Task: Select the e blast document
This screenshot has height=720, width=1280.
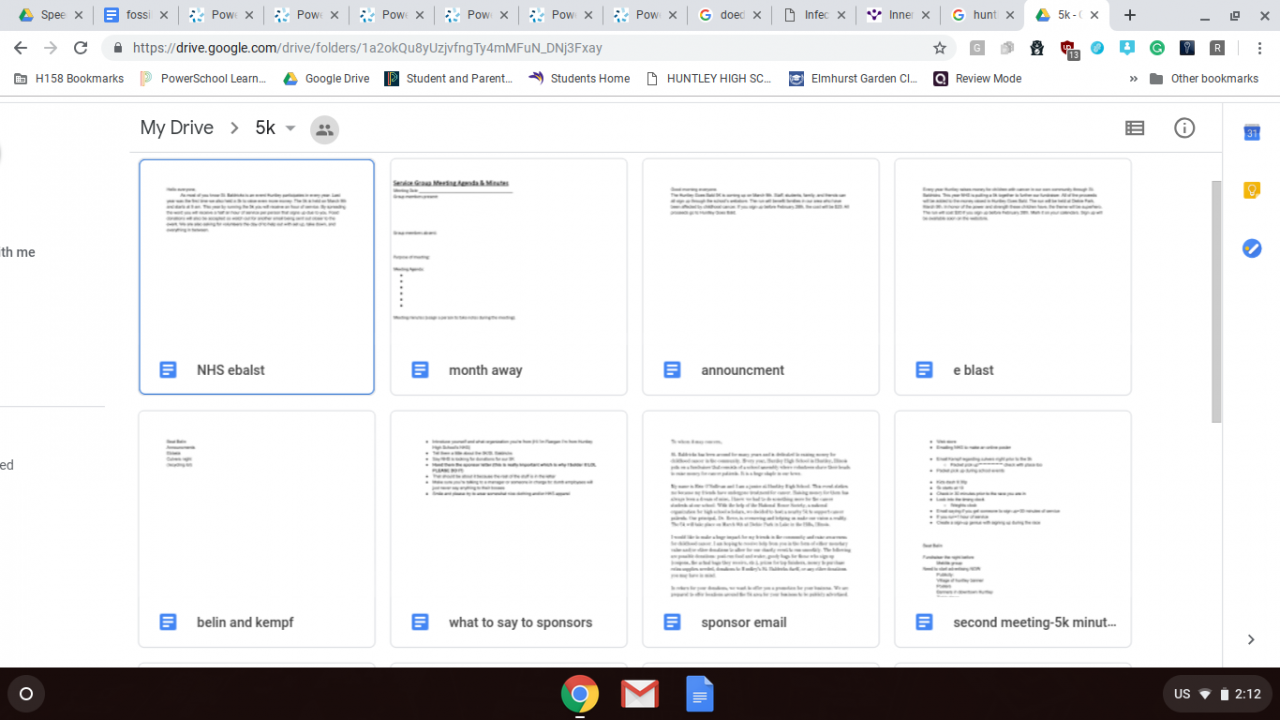Action: point(1013,277)
